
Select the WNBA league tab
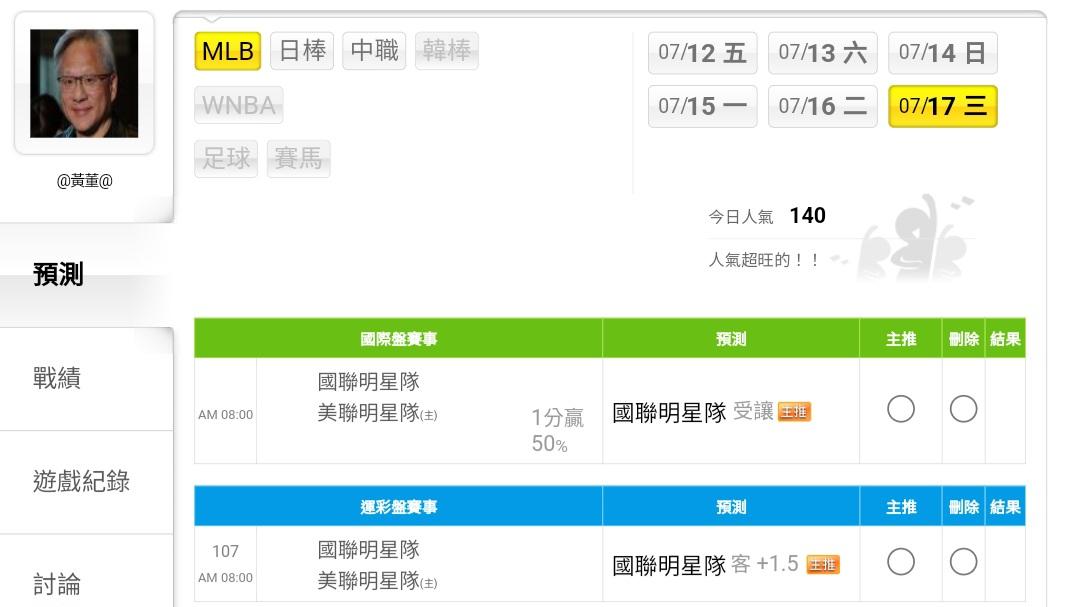[x=238, y=105]
